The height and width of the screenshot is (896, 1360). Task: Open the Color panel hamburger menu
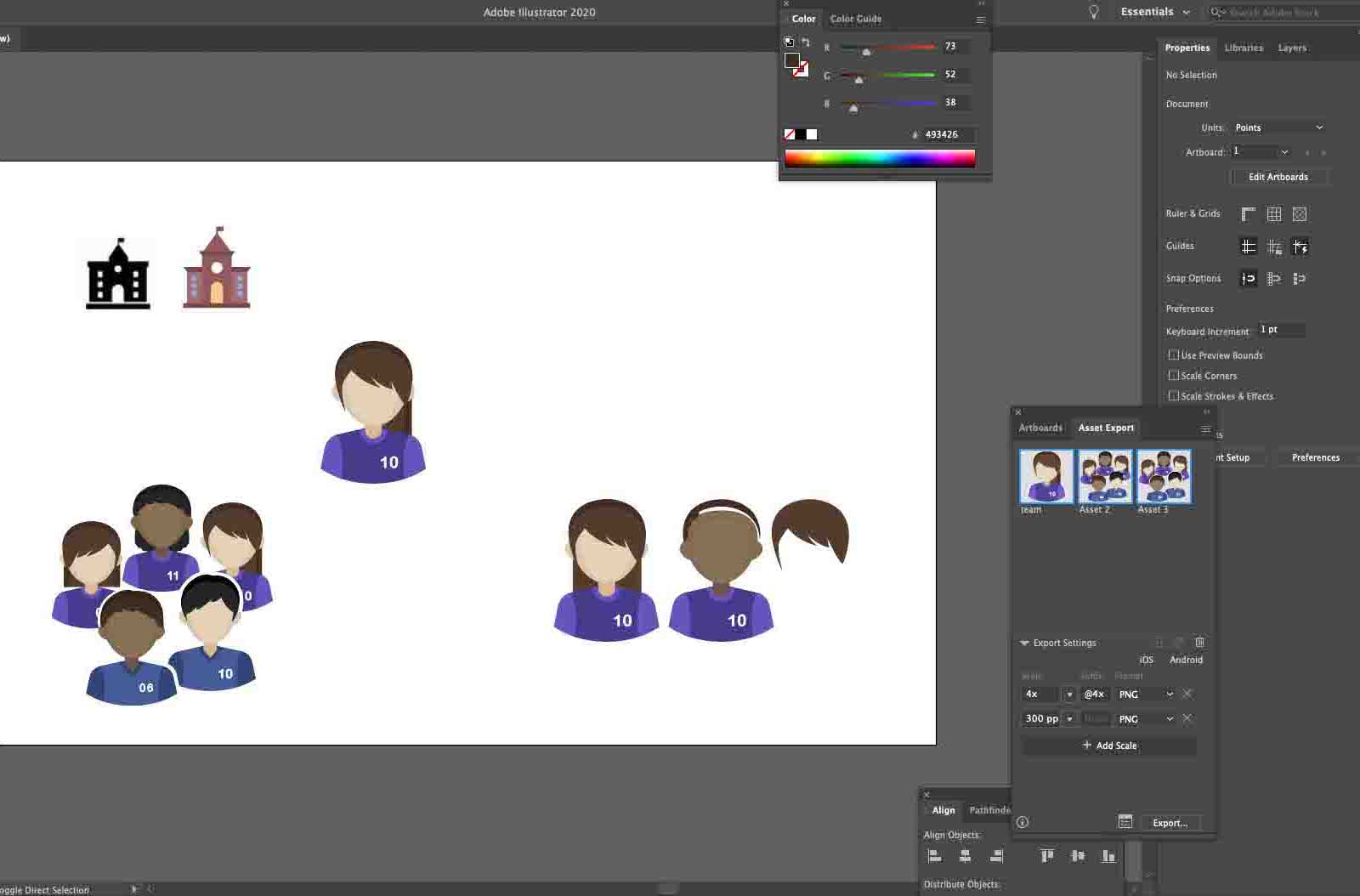pos(980,20)
